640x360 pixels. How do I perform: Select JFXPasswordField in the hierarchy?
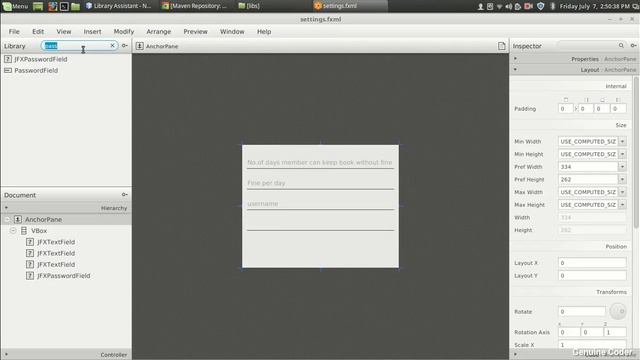tap(64, 276)
